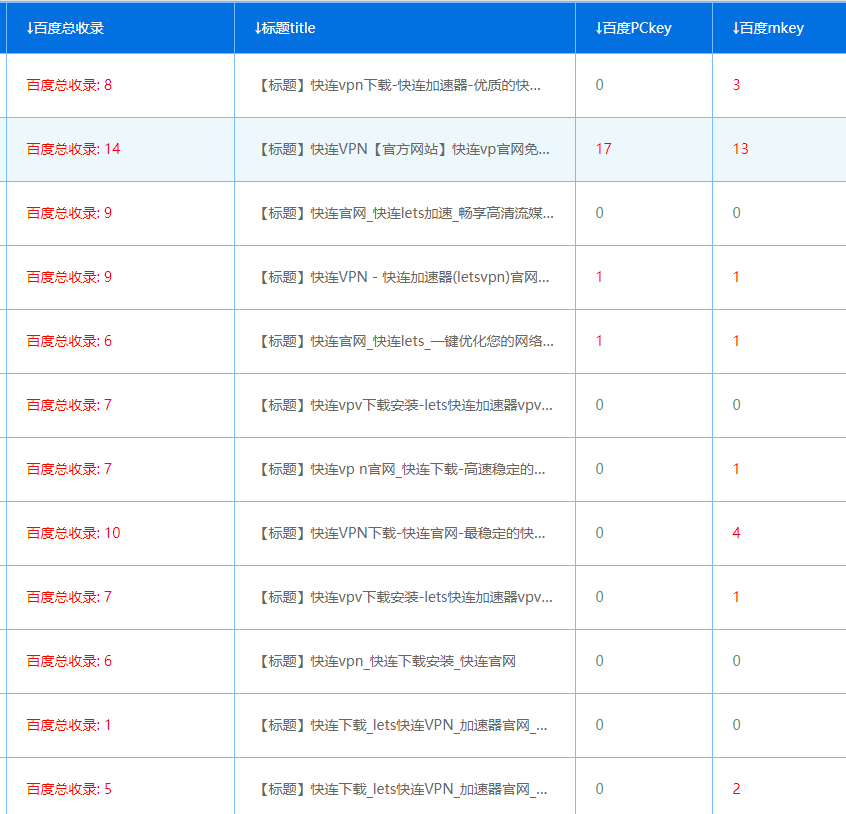
Task: Select the PCkey value 17
Action: [x=604, y=149]
